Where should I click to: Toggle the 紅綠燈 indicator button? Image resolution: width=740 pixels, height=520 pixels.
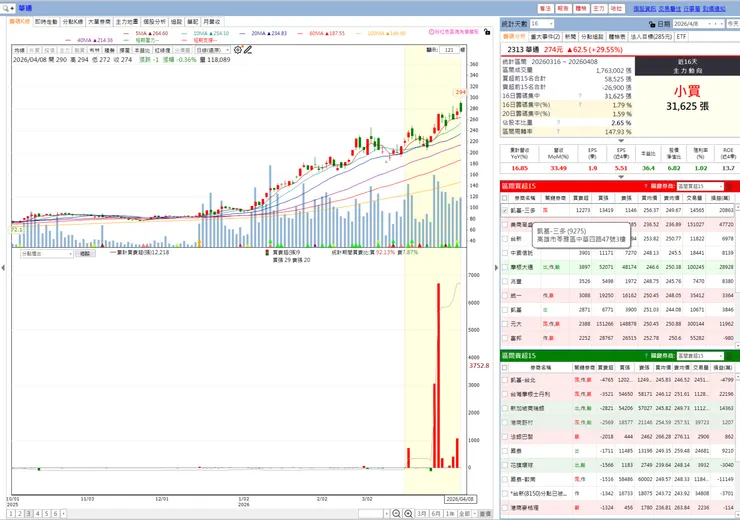pyautogui.click(x=162, y=50)
